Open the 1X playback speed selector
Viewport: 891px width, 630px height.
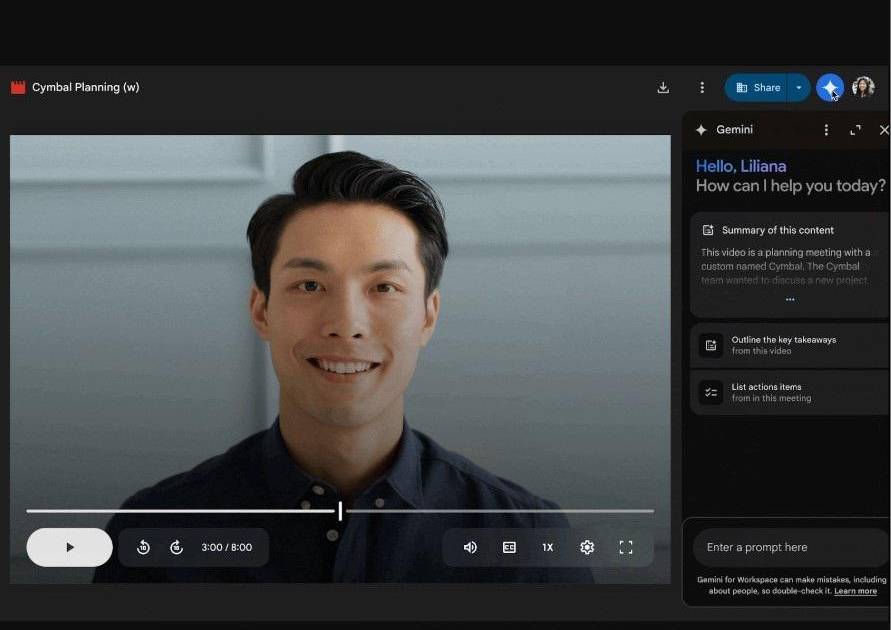click(548, 547)
